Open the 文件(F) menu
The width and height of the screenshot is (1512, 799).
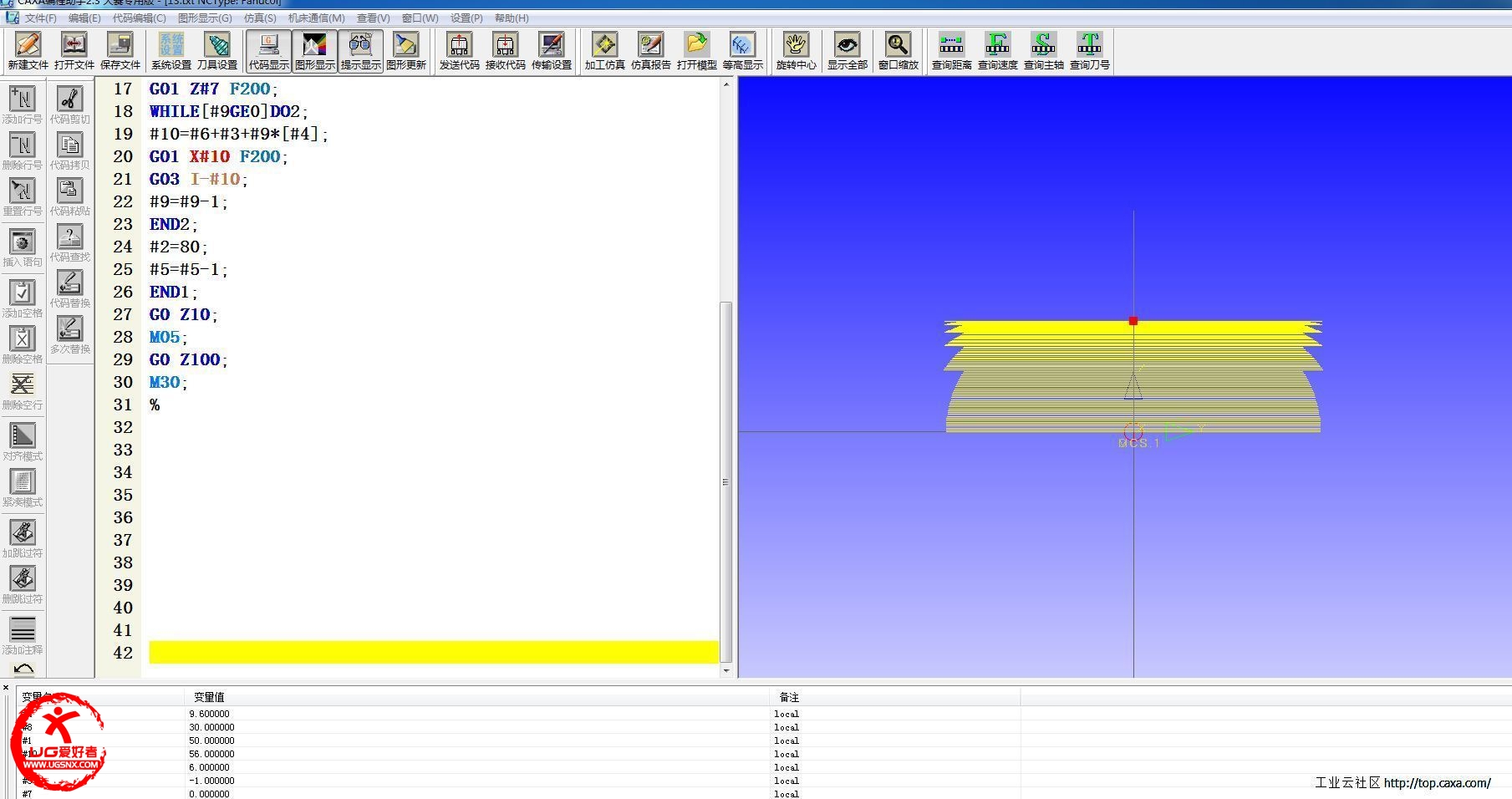coord(40,18)
